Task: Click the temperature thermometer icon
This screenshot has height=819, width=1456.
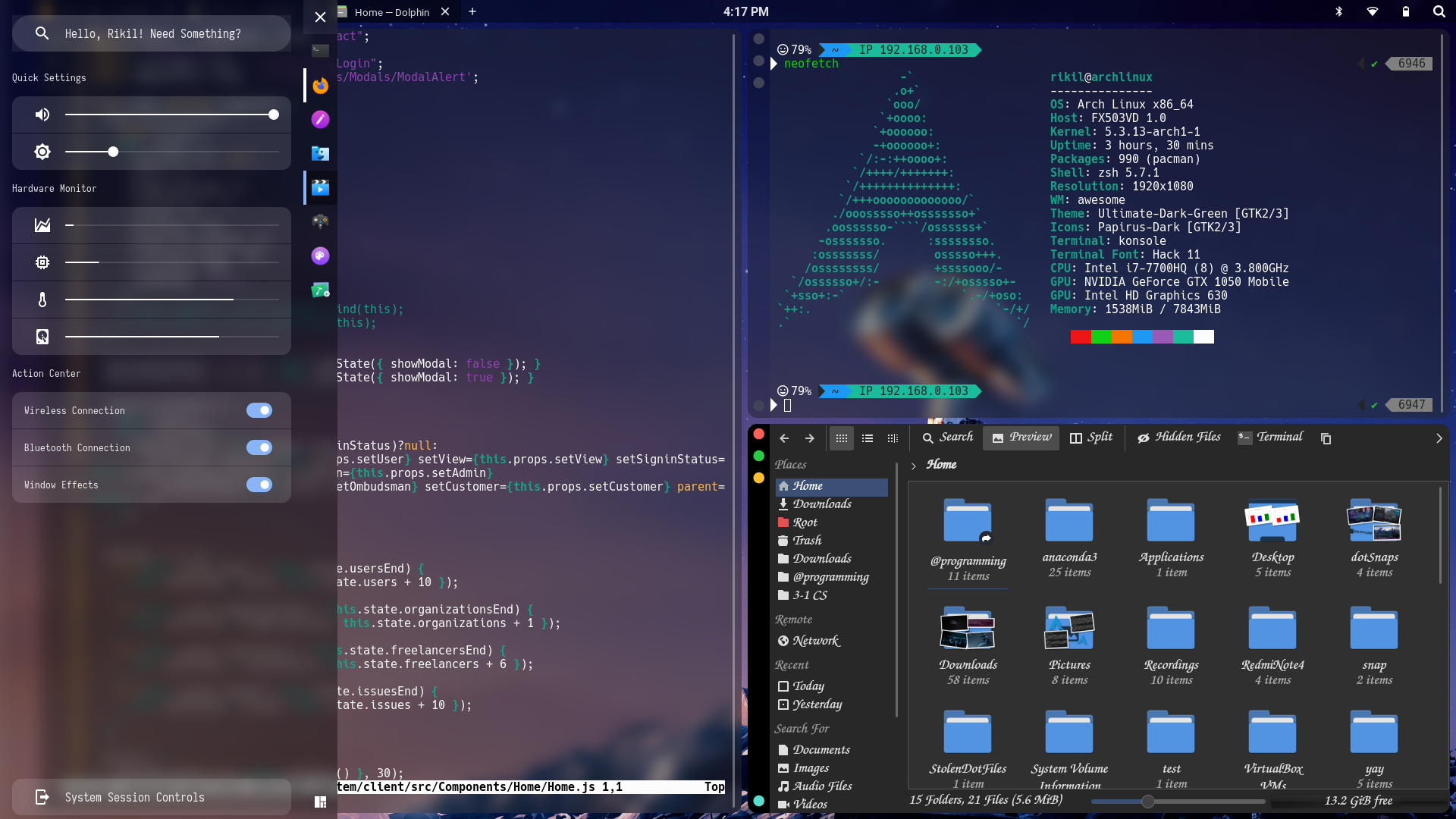Action: 42,300
